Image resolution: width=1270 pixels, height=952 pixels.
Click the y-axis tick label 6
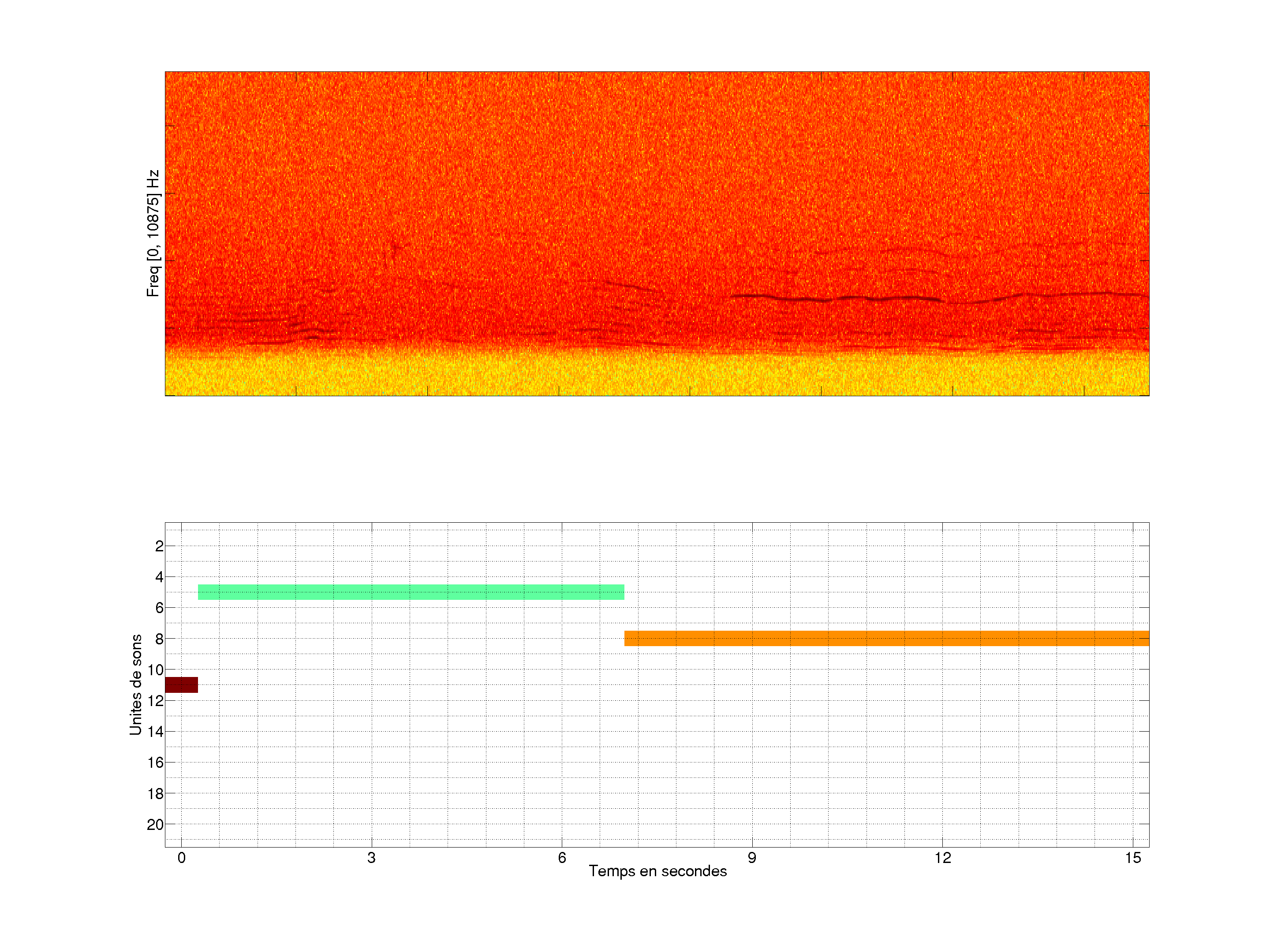(x=159, y=608)
